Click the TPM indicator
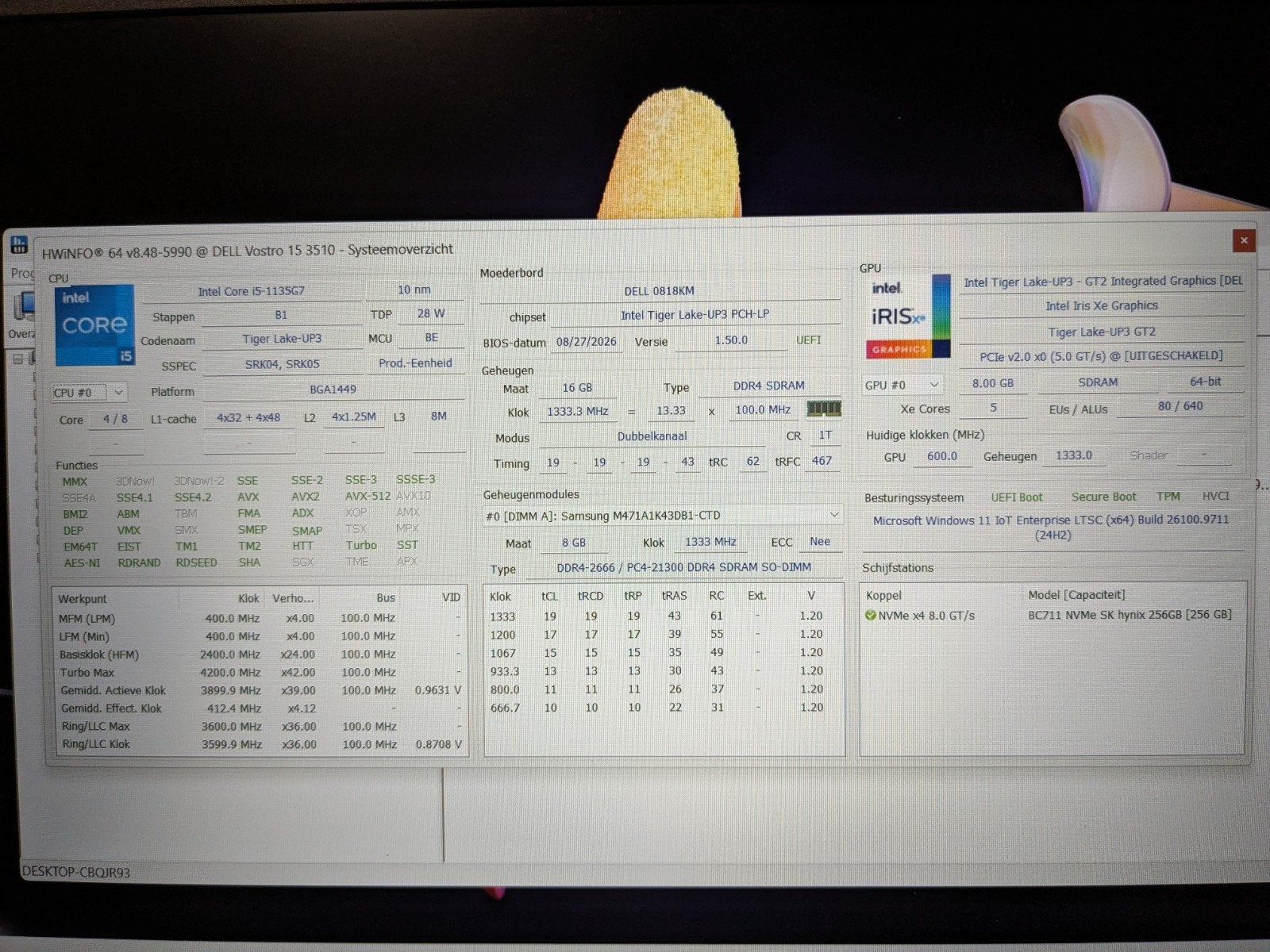The image size is (1270, 952). point(1168,496)
